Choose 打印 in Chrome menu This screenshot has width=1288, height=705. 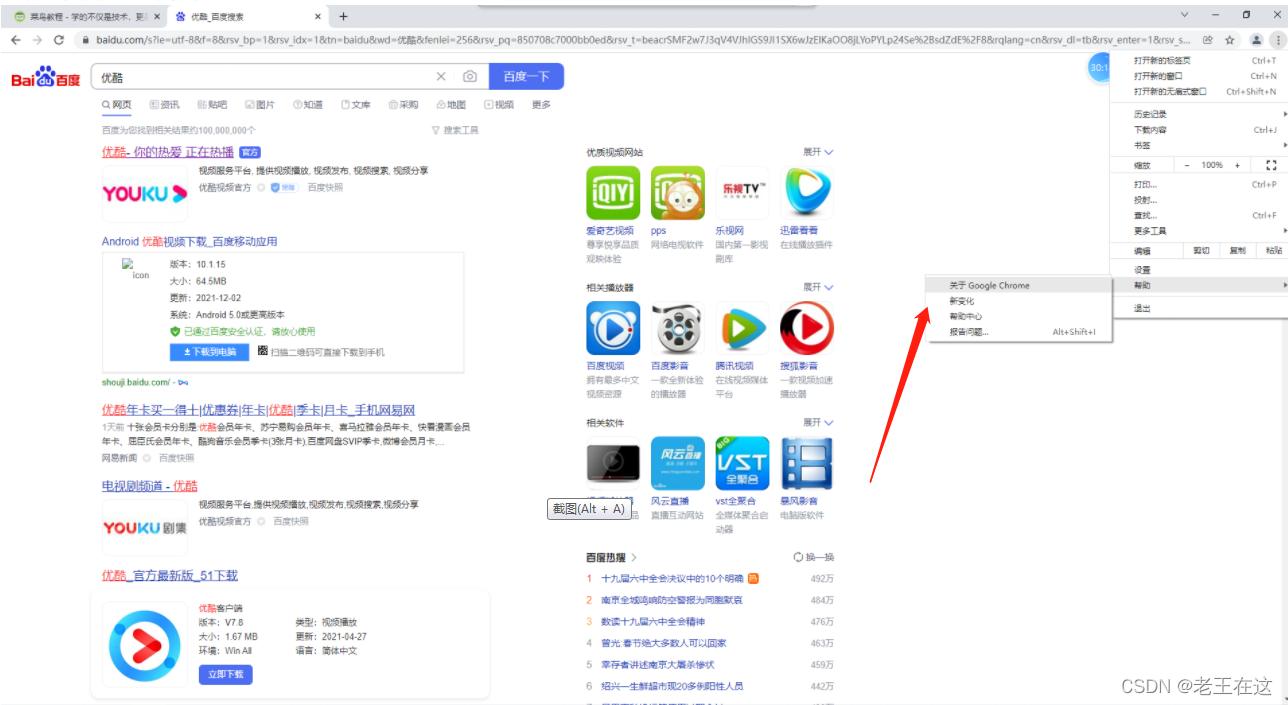(1199, 184)
